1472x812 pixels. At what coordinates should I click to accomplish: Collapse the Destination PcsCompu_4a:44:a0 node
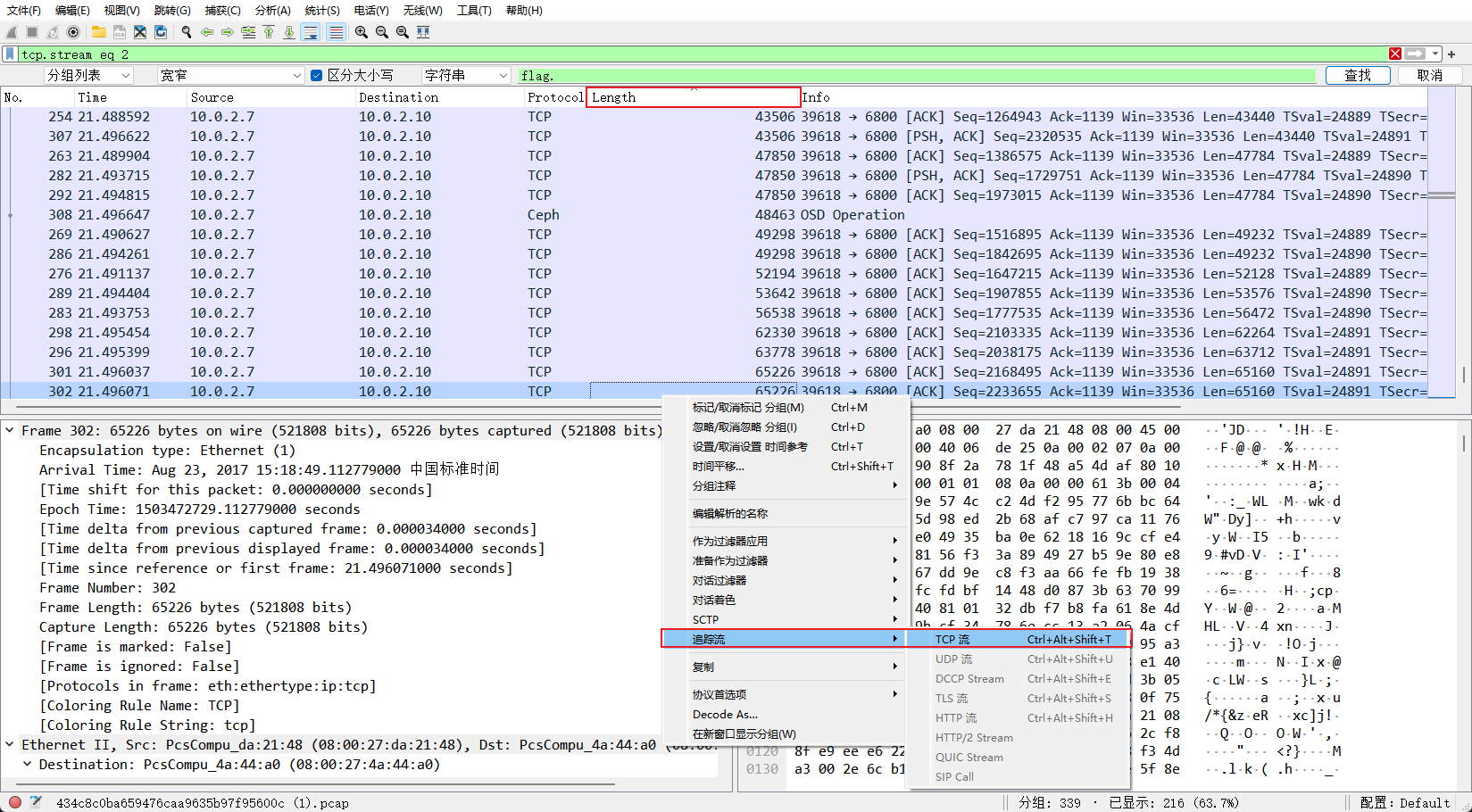[x=28, y=764]
